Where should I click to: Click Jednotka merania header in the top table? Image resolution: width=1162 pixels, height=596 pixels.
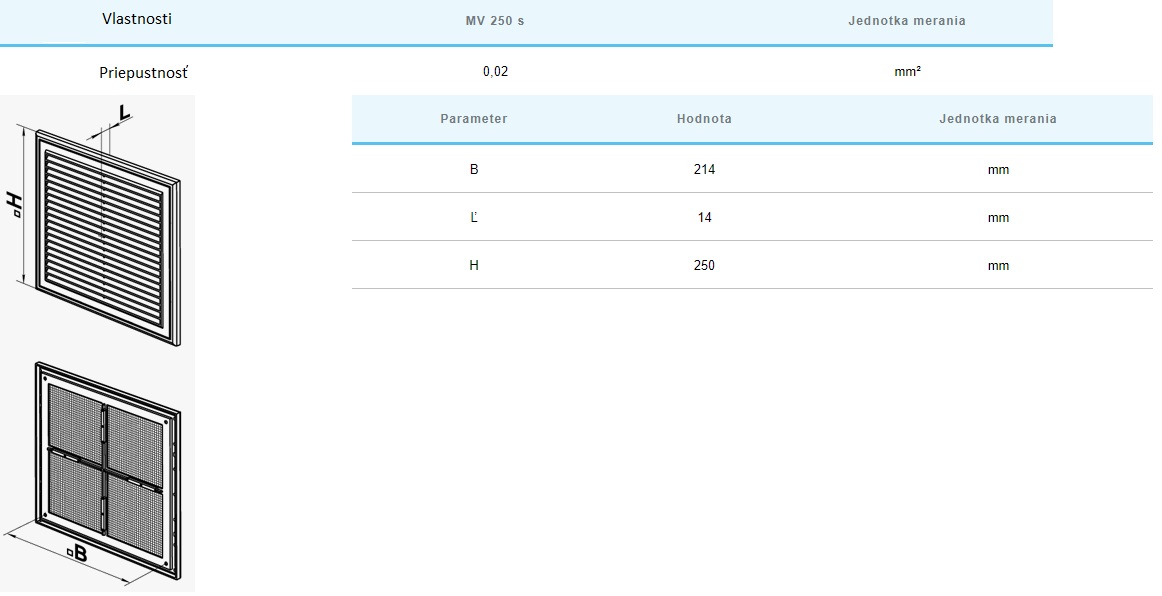pos(907,21)
